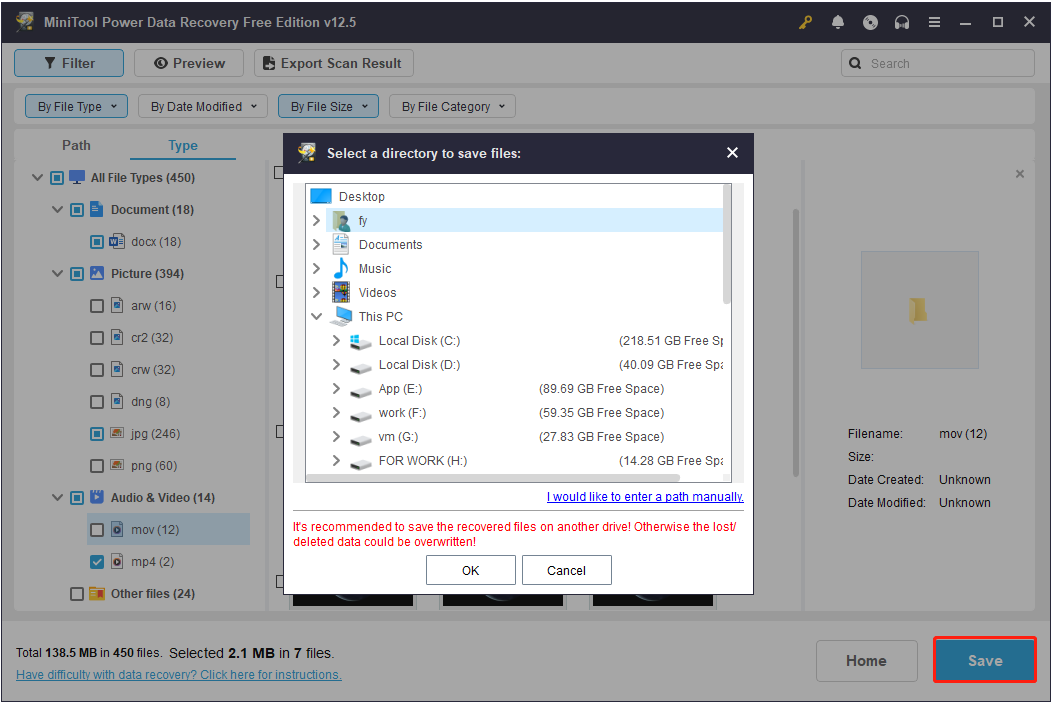Click the key registration icon in title bar
The height and width of the screenshot is (704, 1053).
tap(805, 21)
